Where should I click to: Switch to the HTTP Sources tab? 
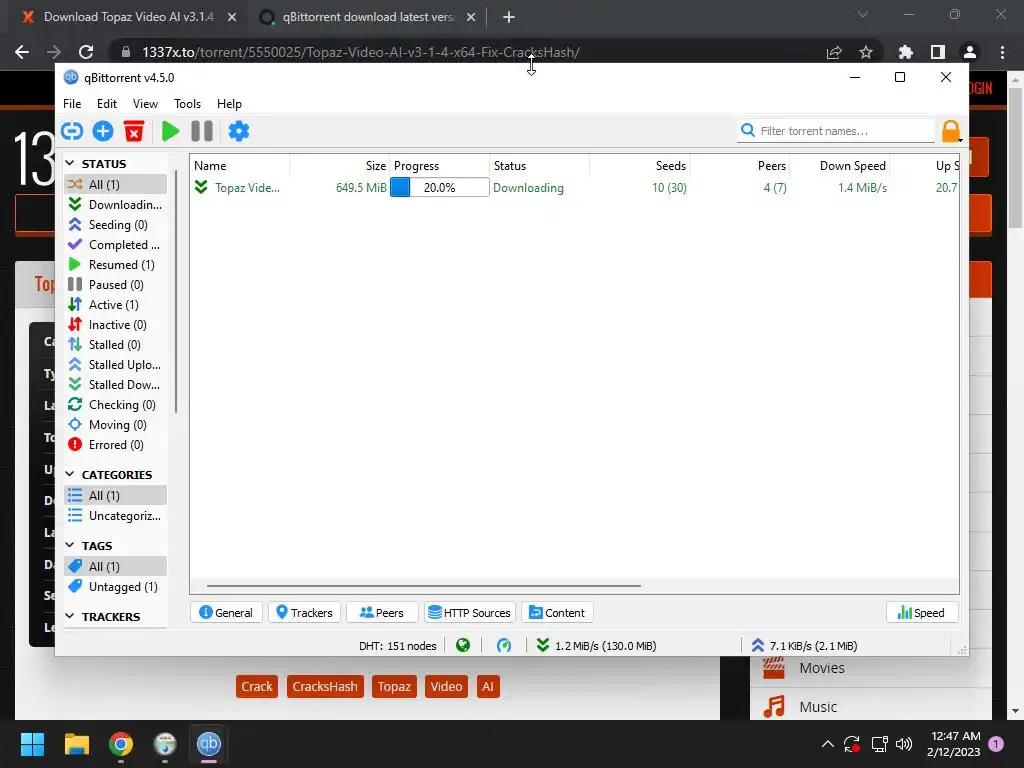pyautogui.click(x=470, y=613)
